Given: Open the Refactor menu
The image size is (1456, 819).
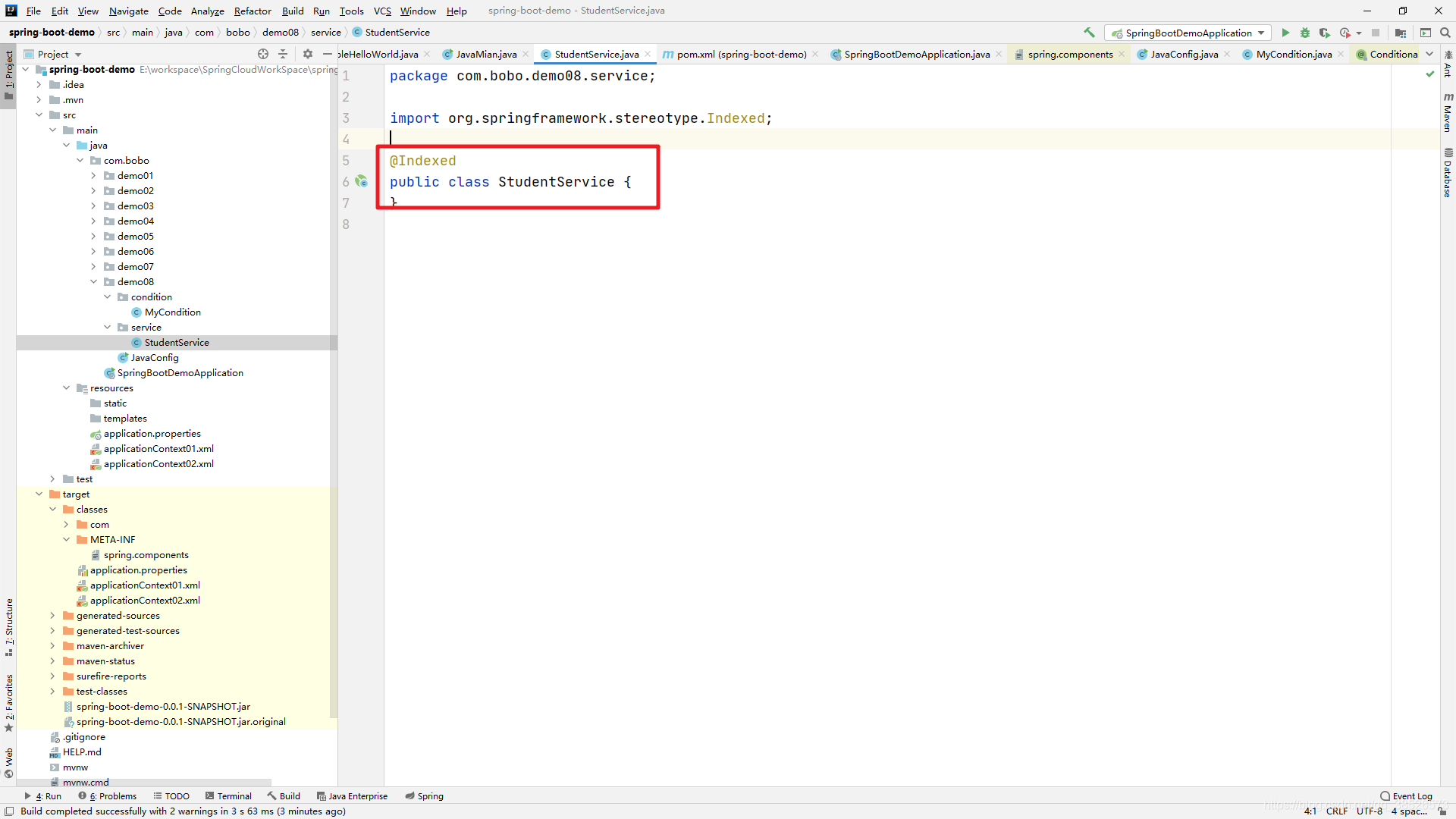Looking at the screenshot, I should [252, 11].
